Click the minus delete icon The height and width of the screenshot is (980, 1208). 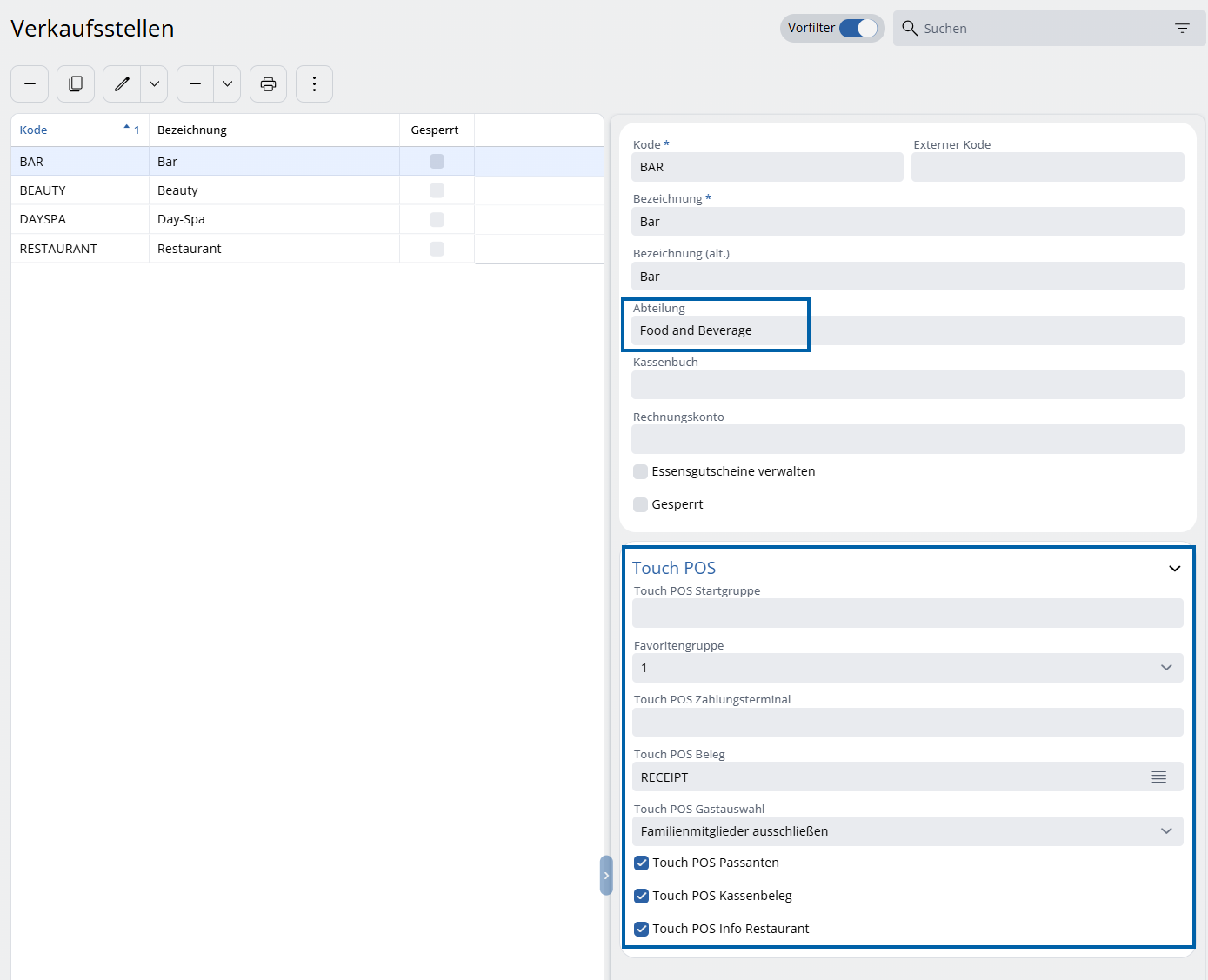click(196, 84)
